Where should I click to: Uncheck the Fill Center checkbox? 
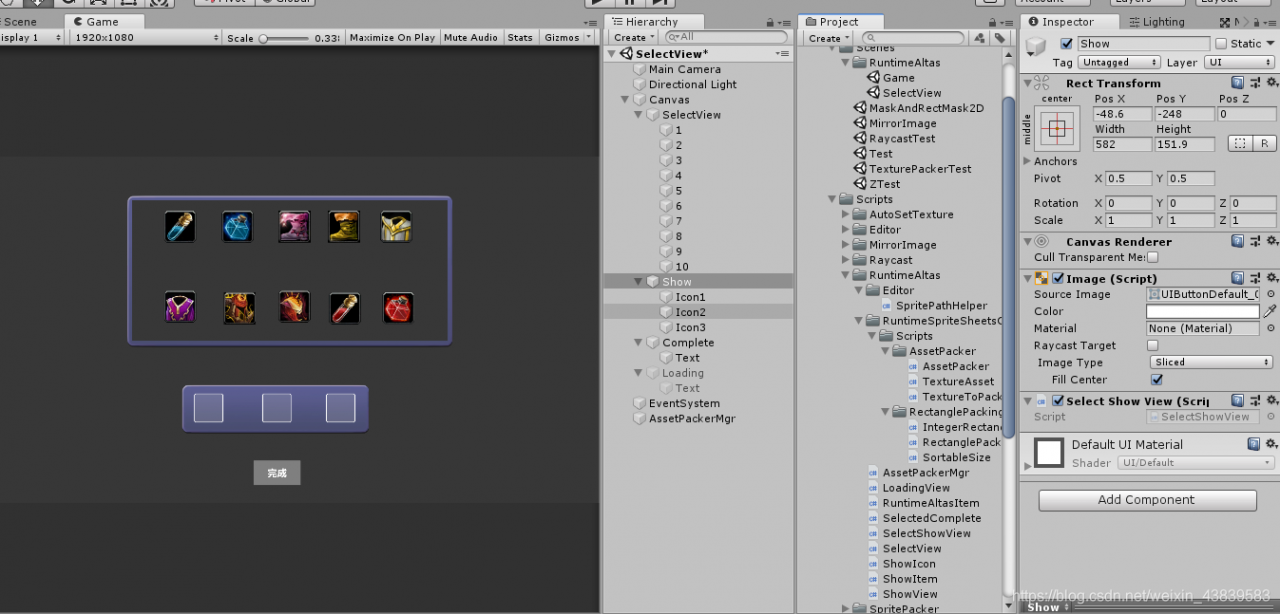(1157, 380)
